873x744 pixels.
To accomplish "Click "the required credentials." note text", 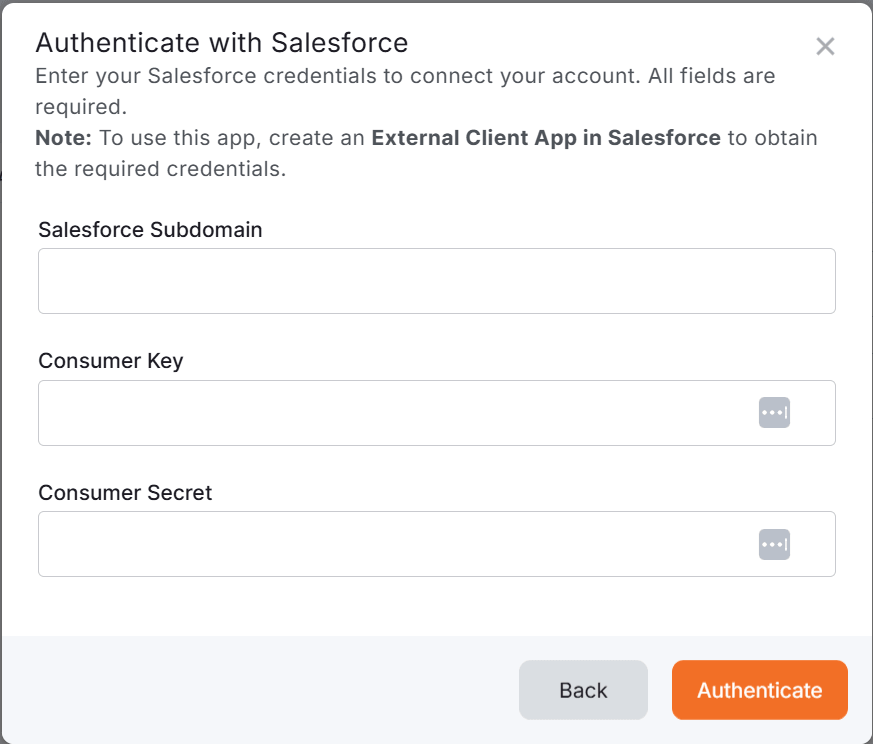I will (x=161, y=169).
